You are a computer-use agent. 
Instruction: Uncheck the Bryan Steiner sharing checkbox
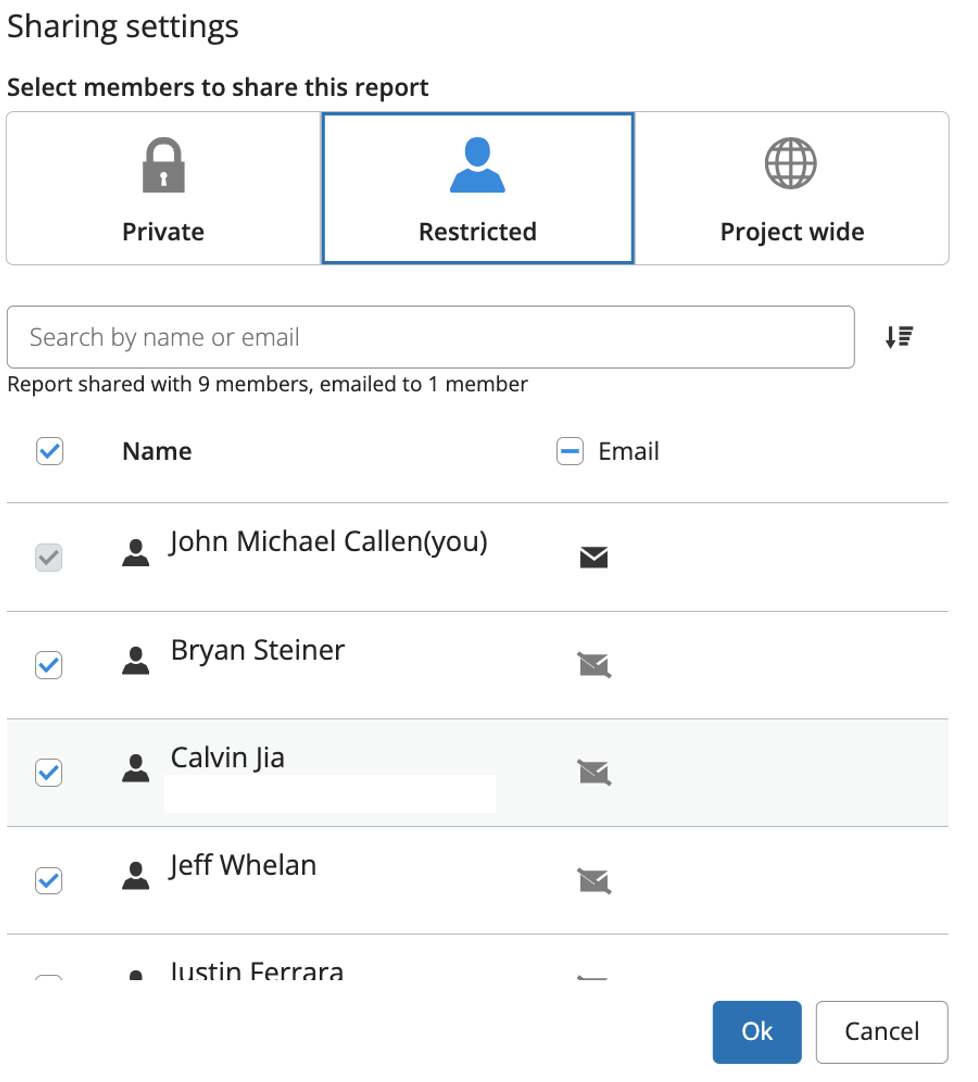point(49,664)
